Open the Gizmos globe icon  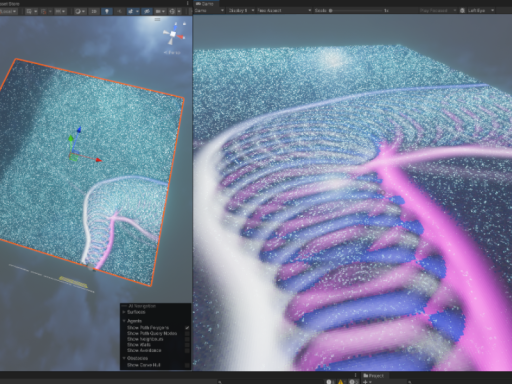pyautogui.click(x=172, y=11)
